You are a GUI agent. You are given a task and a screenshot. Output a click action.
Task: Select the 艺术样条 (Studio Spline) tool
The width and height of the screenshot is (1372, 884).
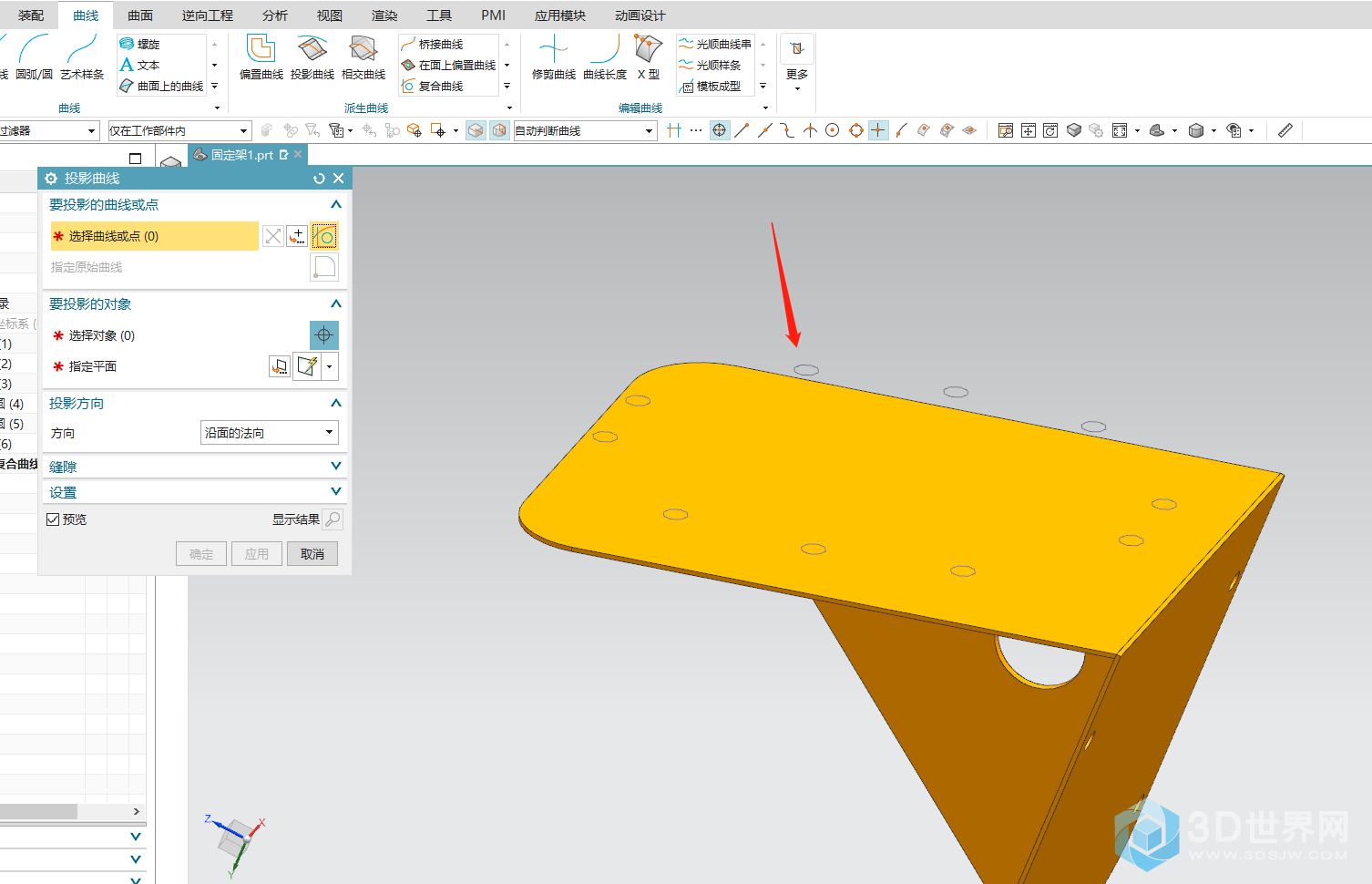(x=82, y=57)
